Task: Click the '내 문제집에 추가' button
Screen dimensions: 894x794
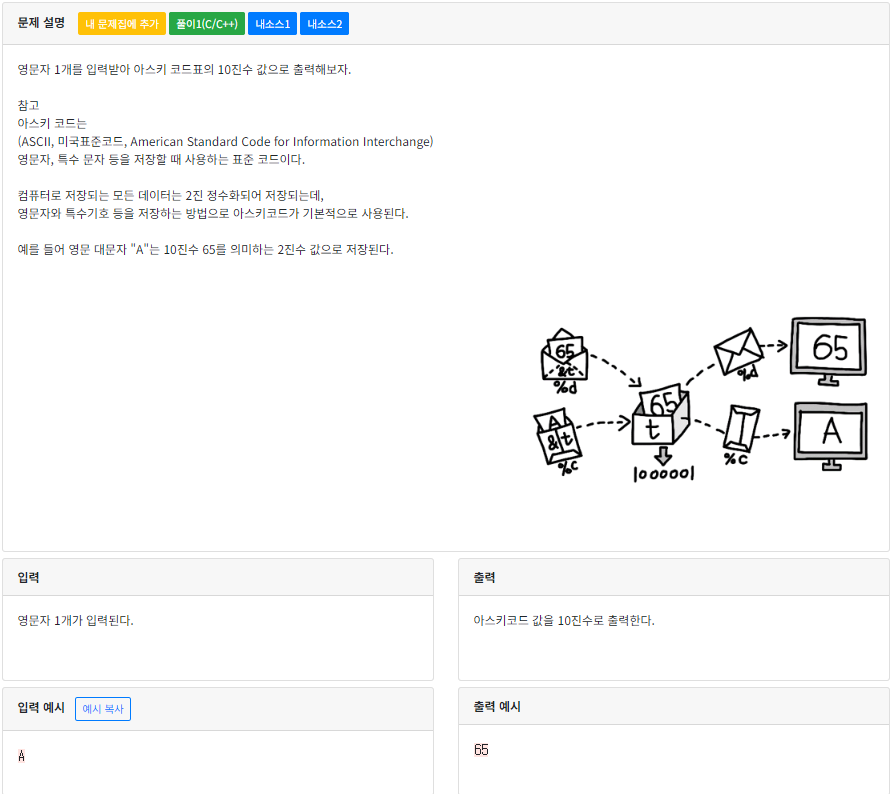Action: pos(121,23)
